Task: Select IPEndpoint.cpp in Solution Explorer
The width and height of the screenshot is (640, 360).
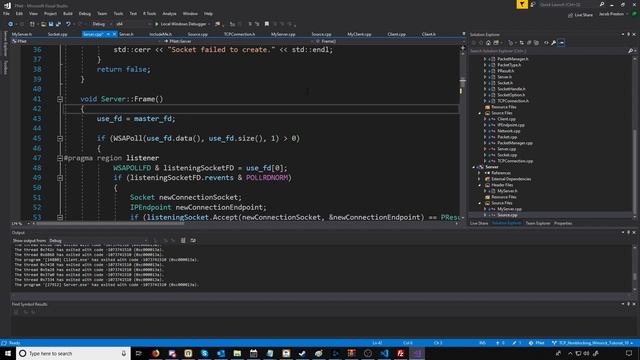Action: 511,125
